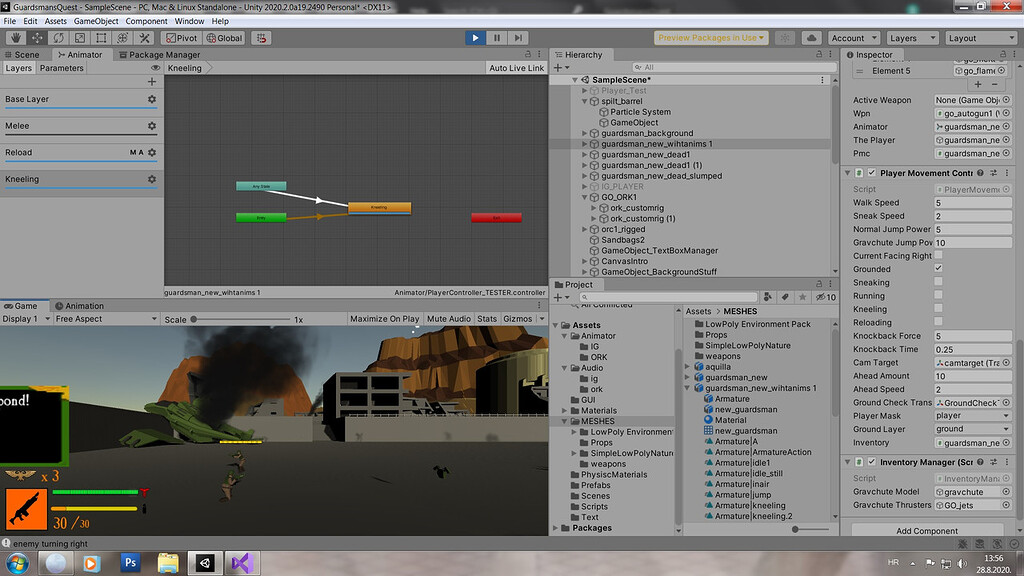Toggle the Grounded checkbox in Player Movement

point(938,266)
